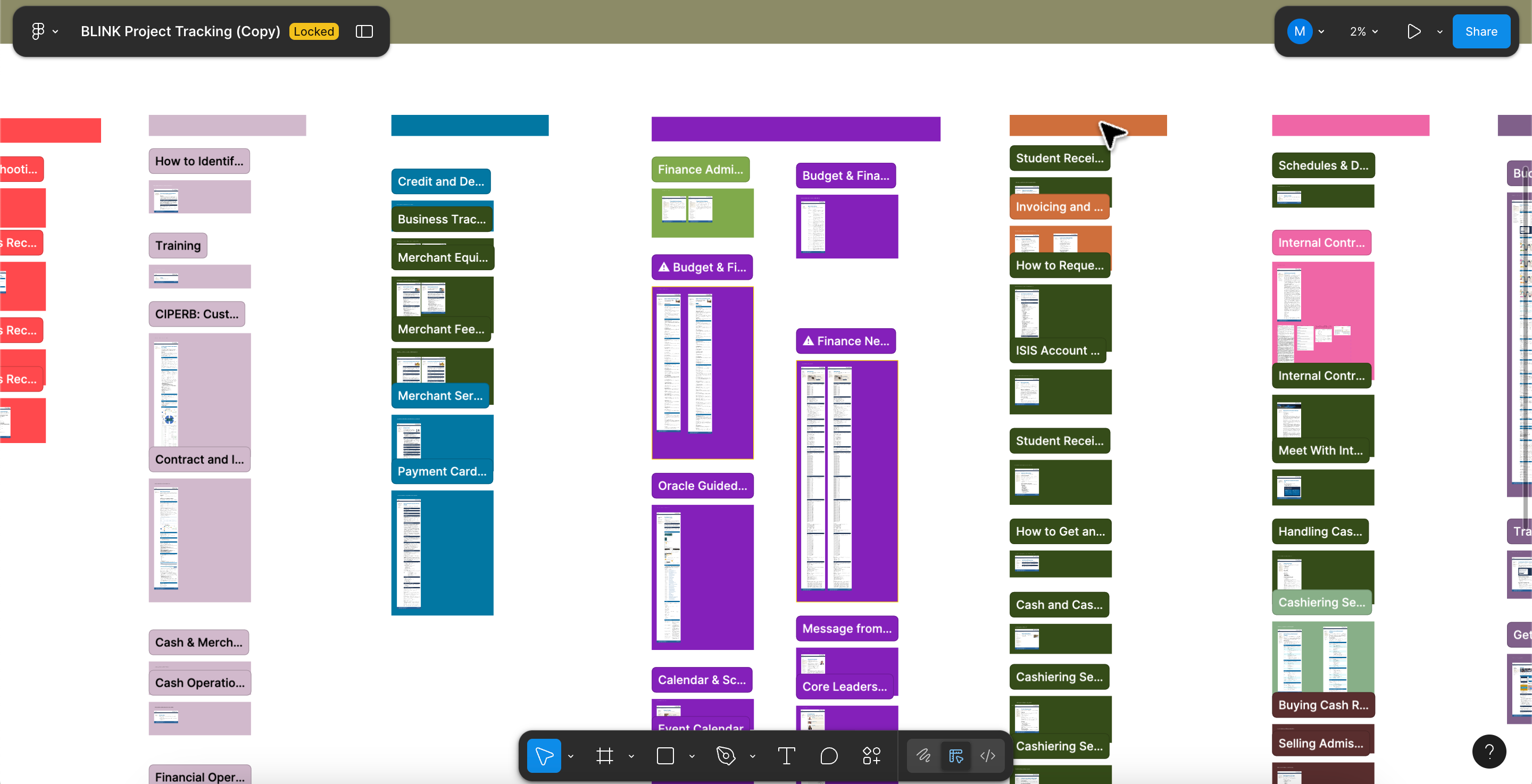Open the tall Finance News purple frame thumbnail
Viewport: 1532px width, 784px height.
click(847, 481)
